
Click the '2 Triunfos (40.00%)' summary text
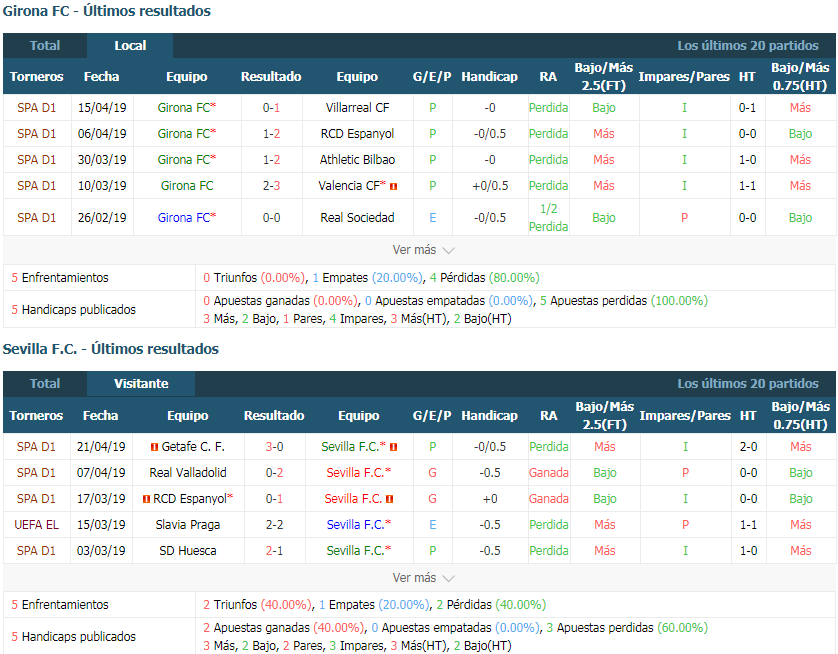[258, 605]
